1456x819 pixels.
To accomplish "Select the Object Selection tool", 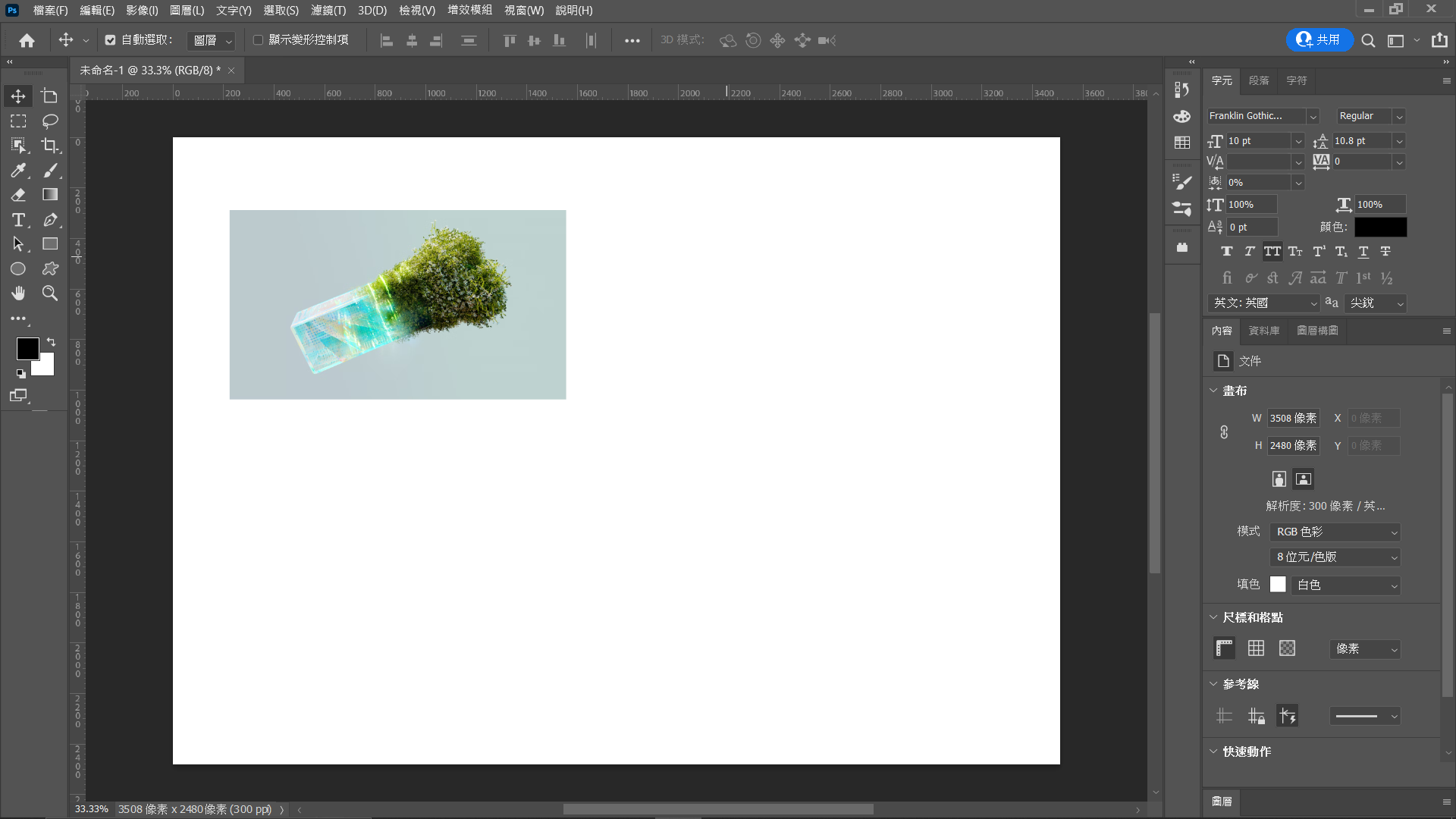I will pyautogui.click(x=18, y=146).
